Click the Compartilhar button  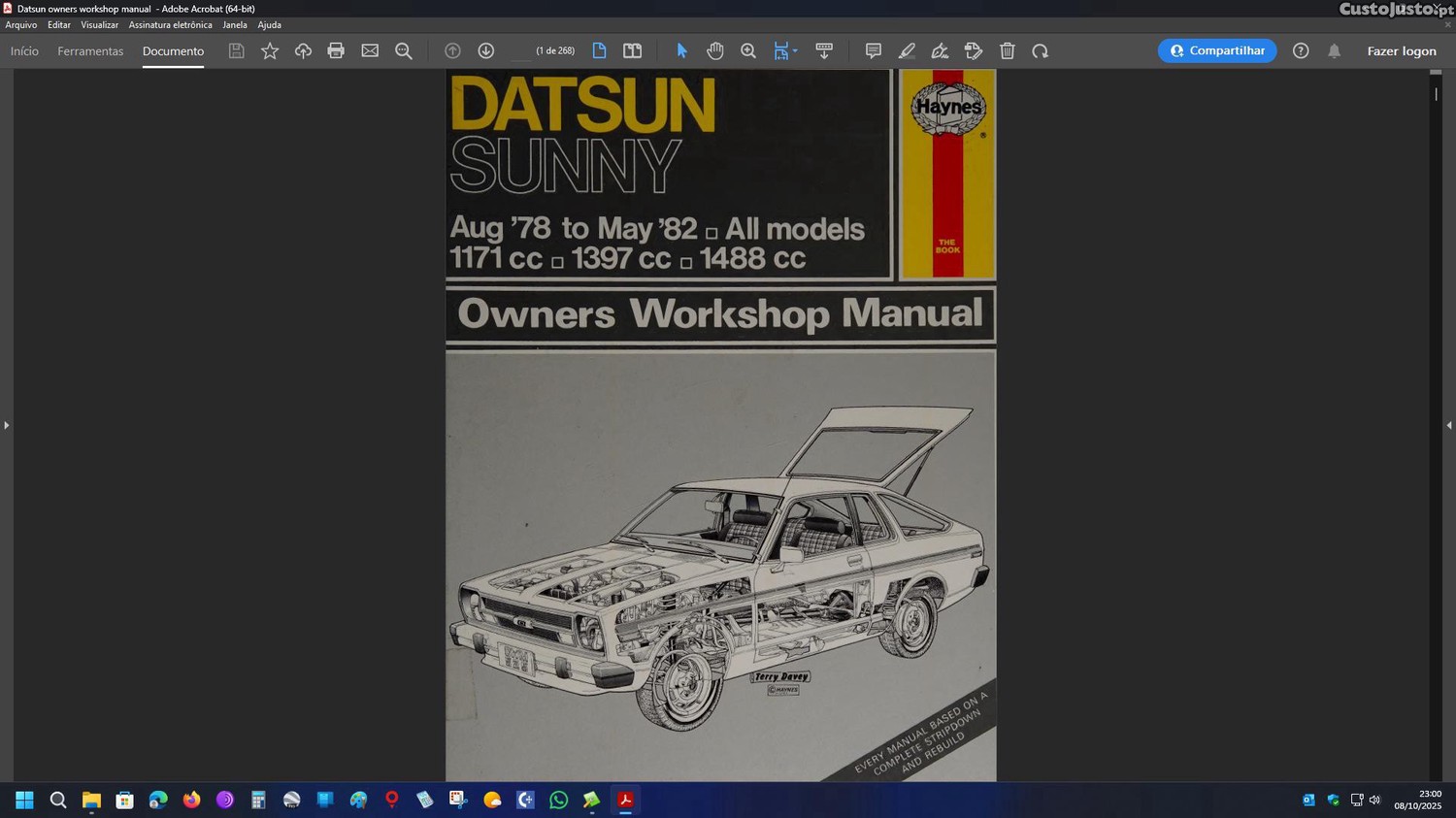[1217, 51]
